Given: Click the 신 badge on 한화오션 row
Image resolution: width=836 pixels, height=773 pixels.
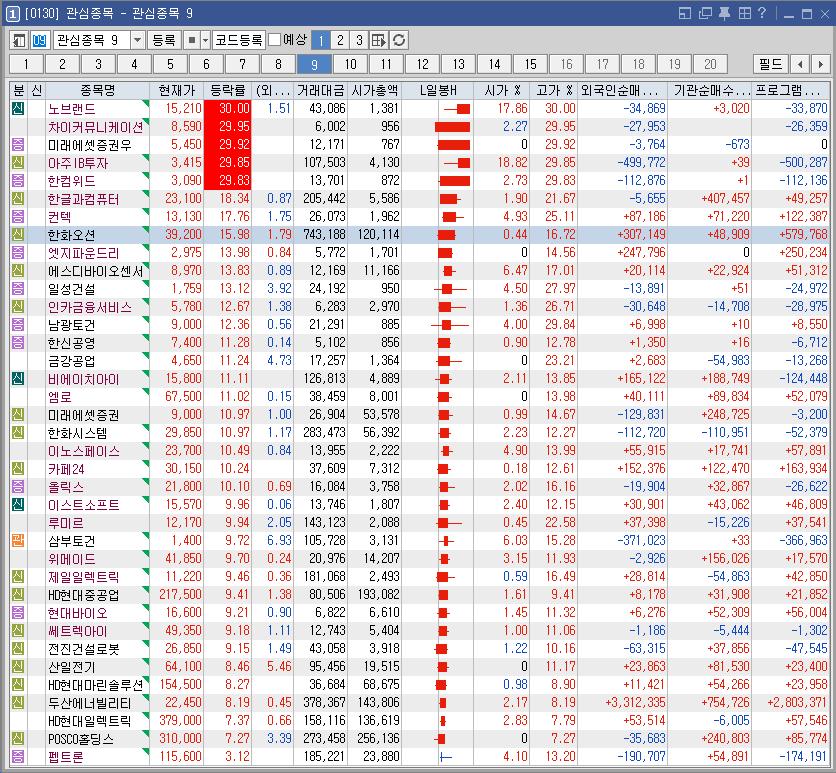Looking at the screenshot, I should (18, 235).
